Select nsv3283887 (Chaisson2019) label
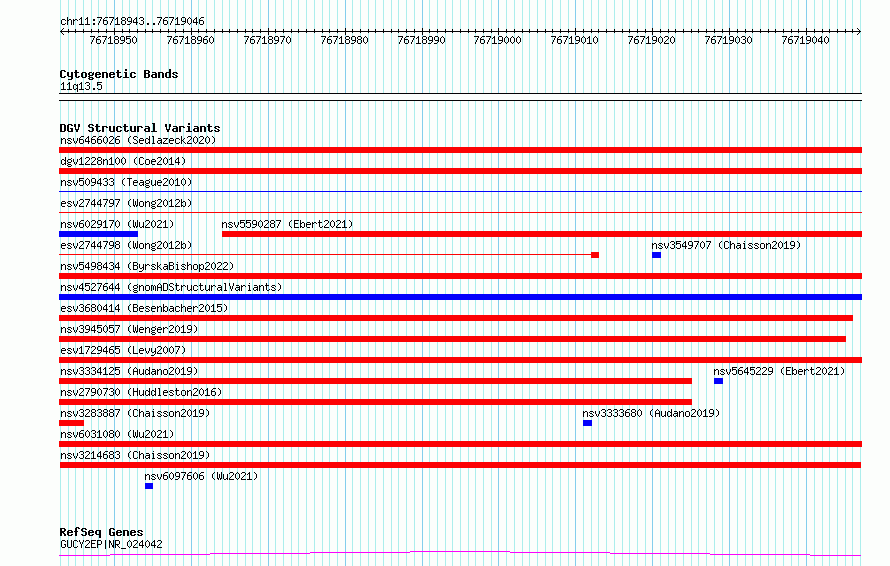The width and height of the screenshot is (890, 566). tap(135, 413)
